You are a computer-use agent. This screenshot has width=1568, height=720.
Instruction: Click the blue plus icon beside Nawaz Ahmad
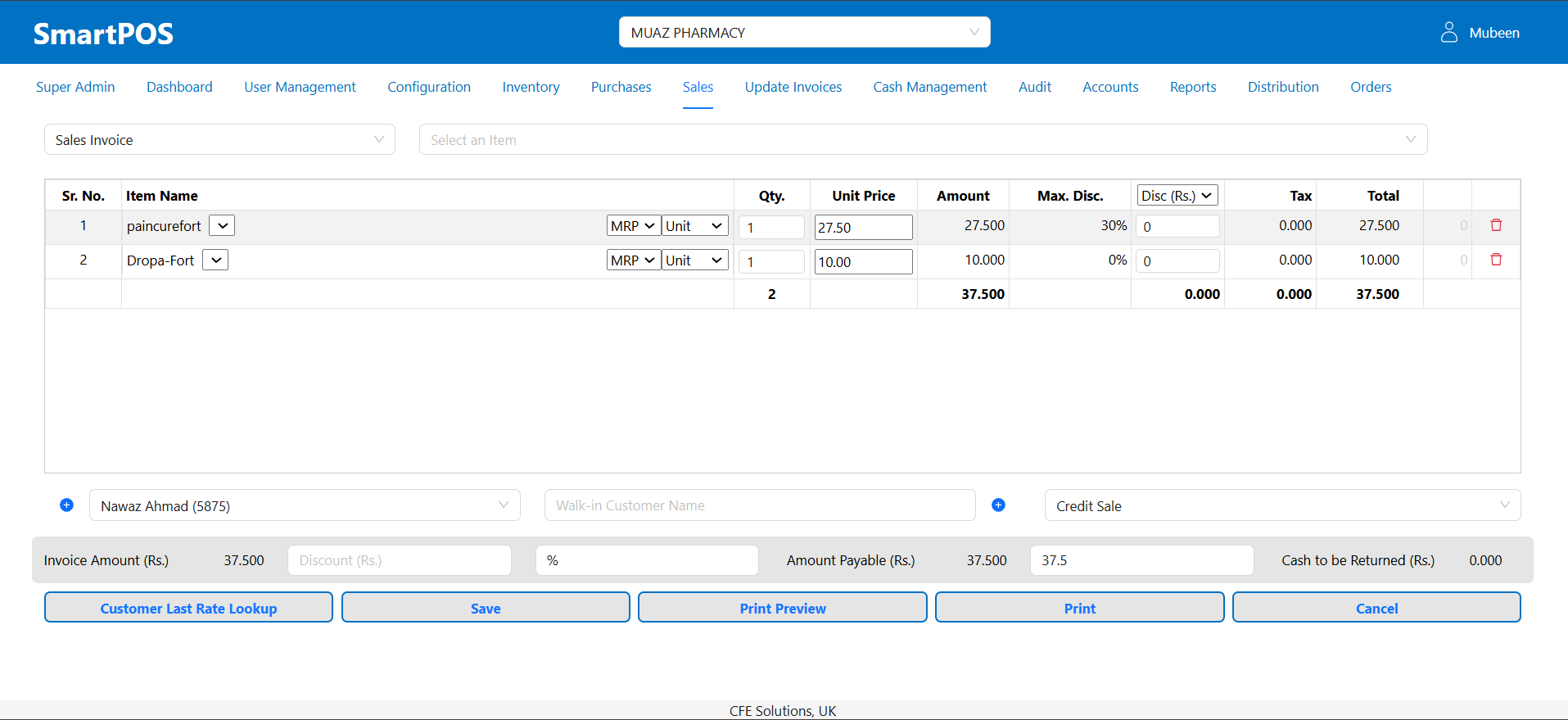coord(67,505)
